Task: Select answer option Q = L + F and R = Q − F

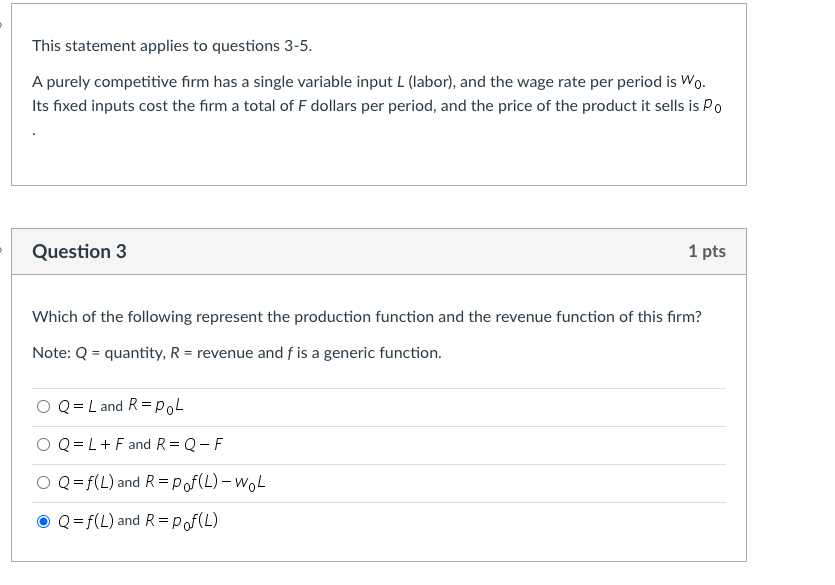Action: [42, 443]
